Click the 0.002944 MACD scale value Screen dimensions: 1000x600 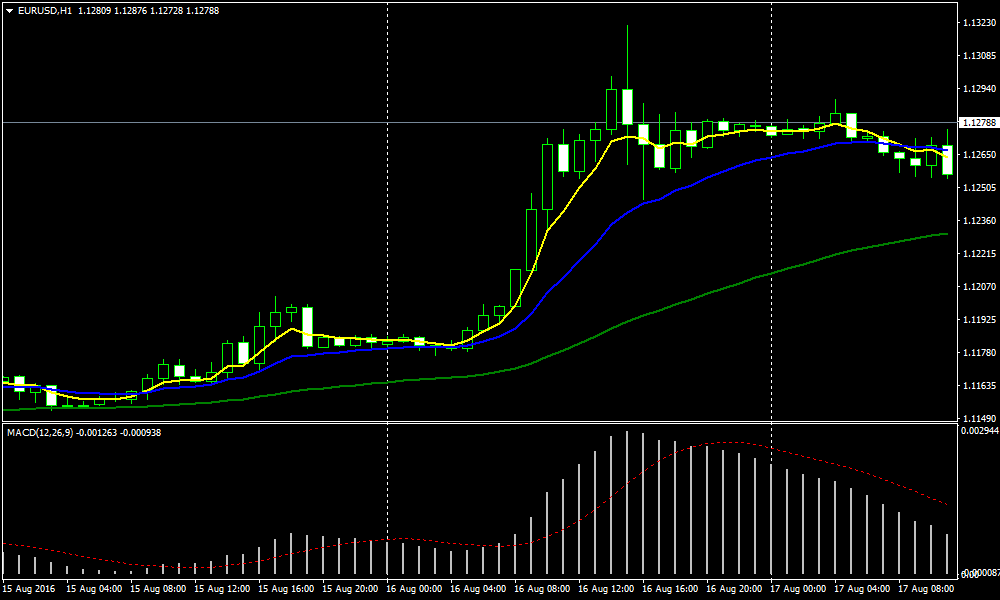[x=978, y=430]
